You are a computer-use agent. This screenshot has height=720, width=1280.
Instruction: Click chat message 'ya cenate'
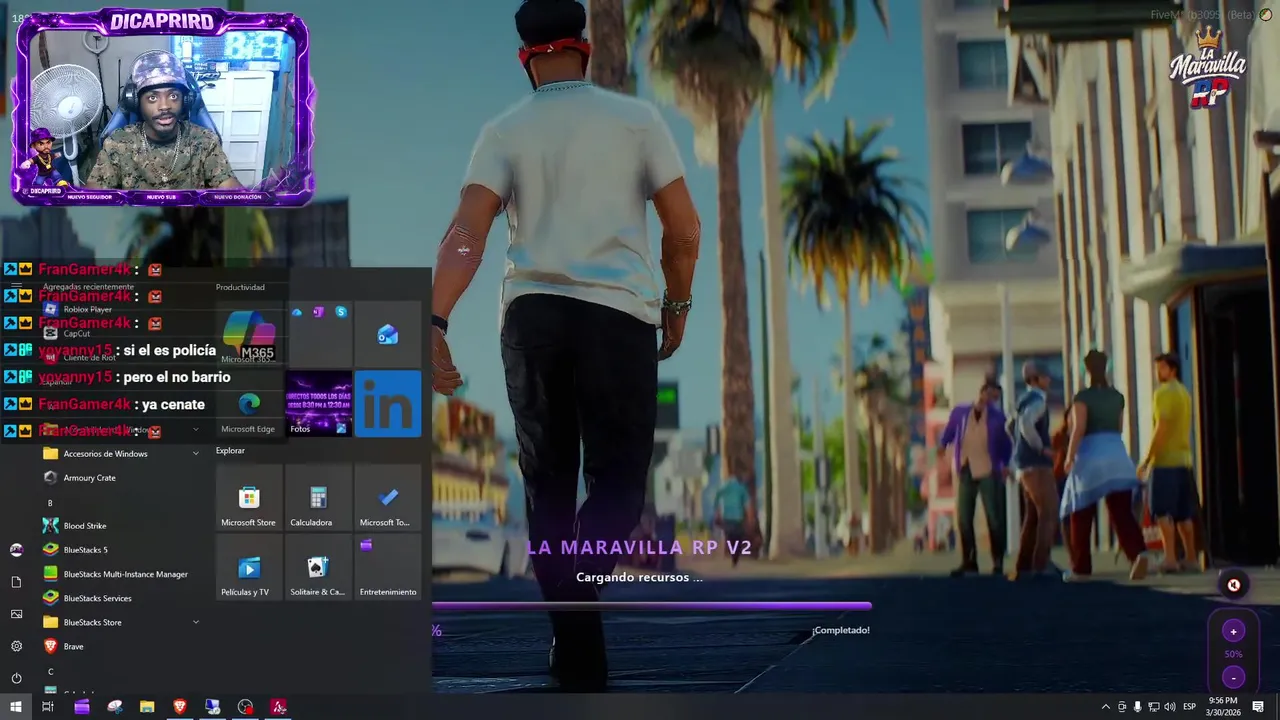(170, 404)
